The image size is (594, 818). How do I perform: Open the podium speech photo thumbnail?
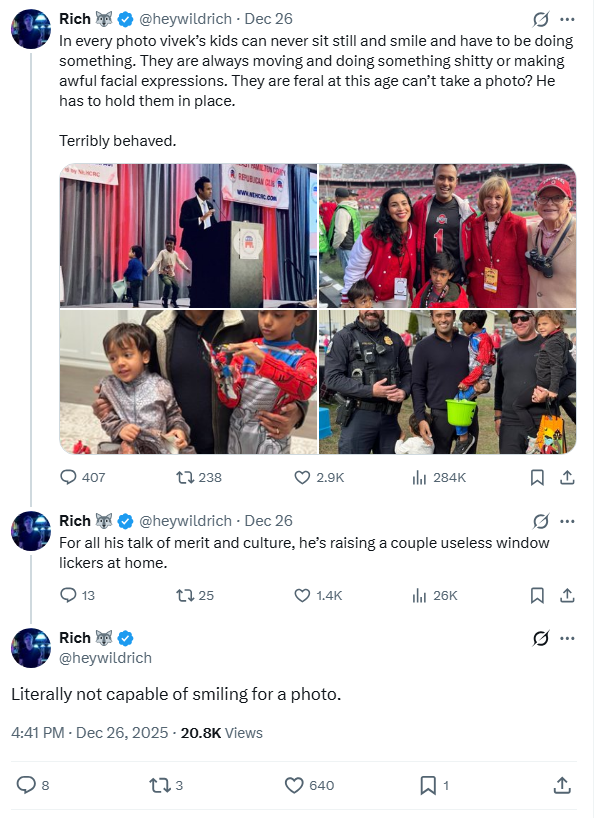(x=188, y=236)
